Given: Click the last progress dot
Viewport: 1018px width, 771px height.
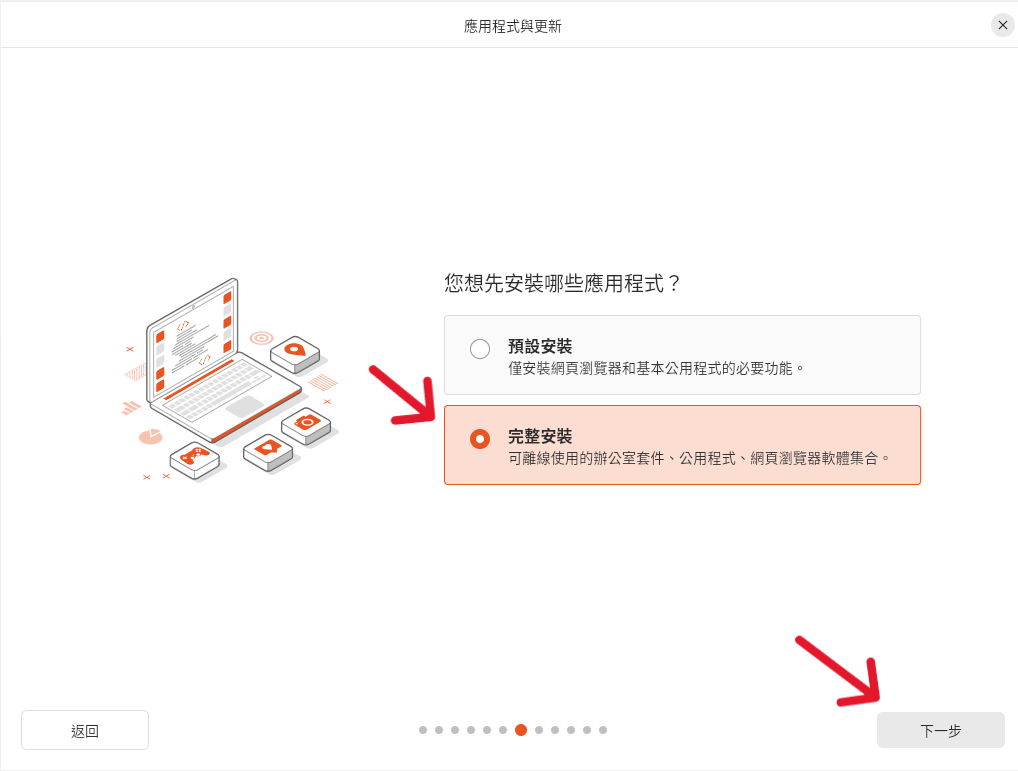Looking at the screenshot, I should [x=603, y=730].
